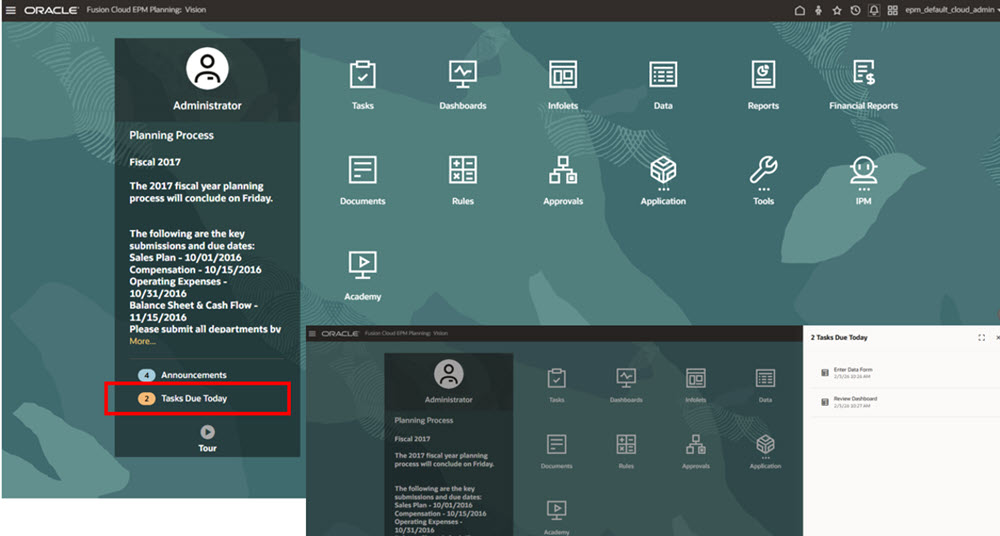Screen dimensions: 1000x536
Task: Select the 'Planning Process' heading in main panel
Action: click(x=172, y=135)
